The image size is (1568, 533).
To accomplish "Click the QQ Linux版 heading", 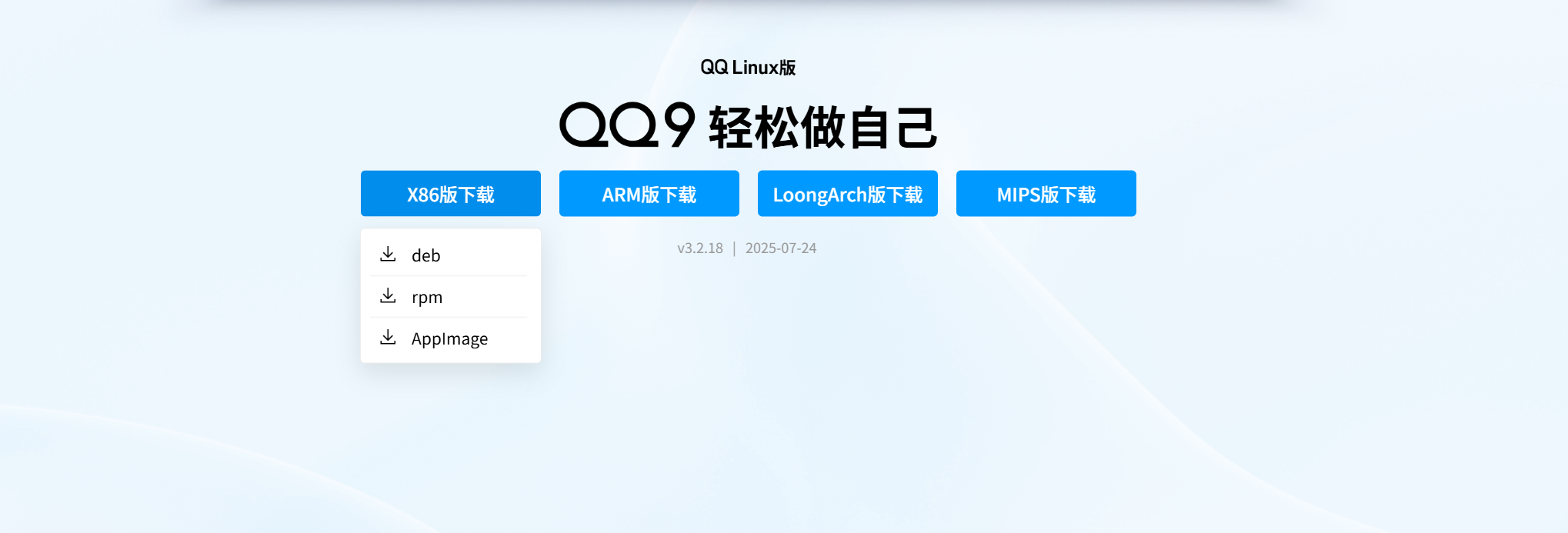I will coord(748,68).
